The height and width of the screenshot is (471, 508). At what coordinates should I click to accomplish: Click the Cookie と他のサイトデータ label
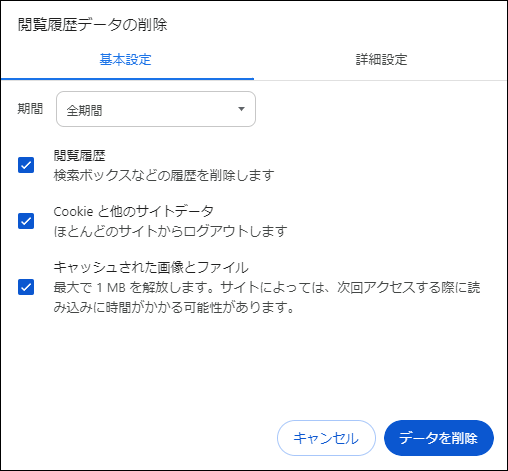[x=133, y=211]
